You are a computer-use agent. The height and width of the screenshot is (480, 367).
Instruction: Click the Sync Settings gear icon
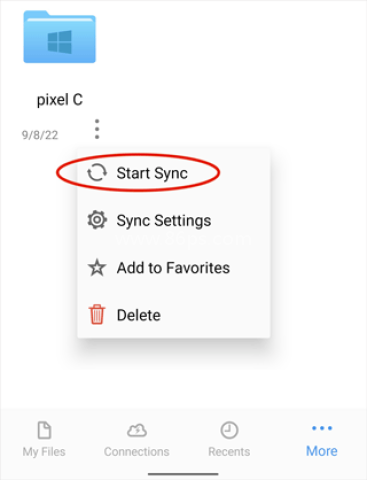click(x=97, y=220)
